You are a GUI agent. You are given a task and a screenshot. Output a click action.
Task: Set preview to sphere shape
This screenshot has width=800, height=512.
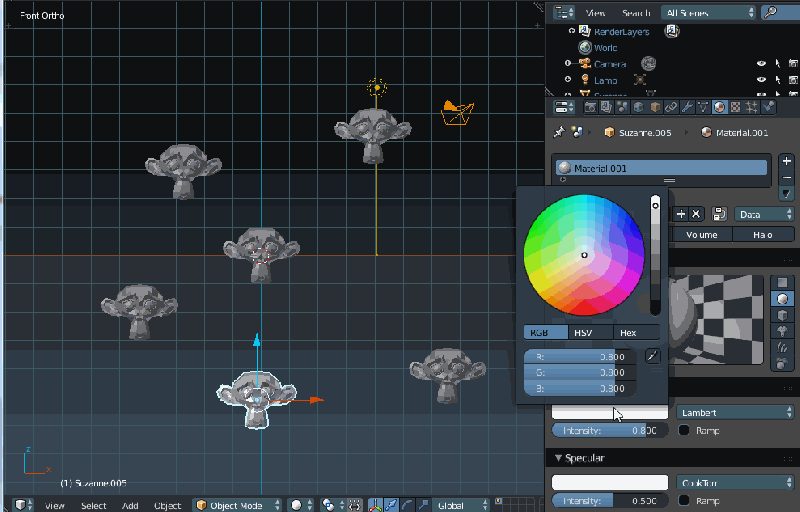[782, 299]
